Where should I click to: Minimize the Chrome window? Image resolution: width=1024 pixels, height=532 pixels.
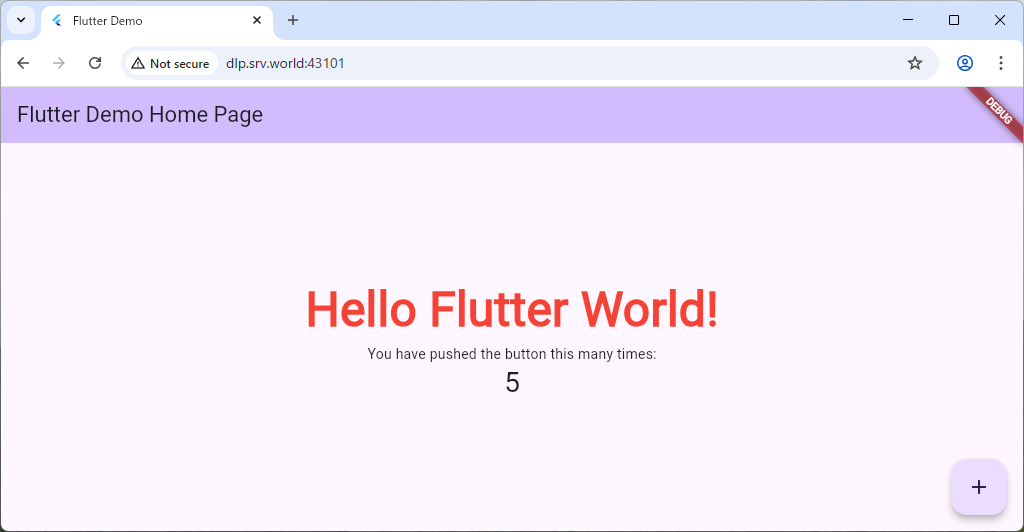[x=908, y=20]
